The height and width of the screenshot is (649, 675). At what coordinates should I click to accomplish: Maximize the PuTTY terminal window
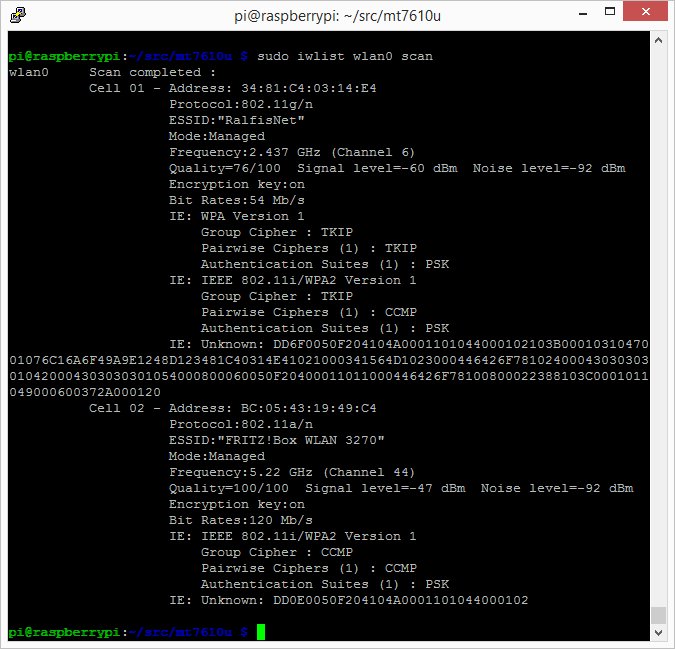pyautogui.click(x=610, y=12)
